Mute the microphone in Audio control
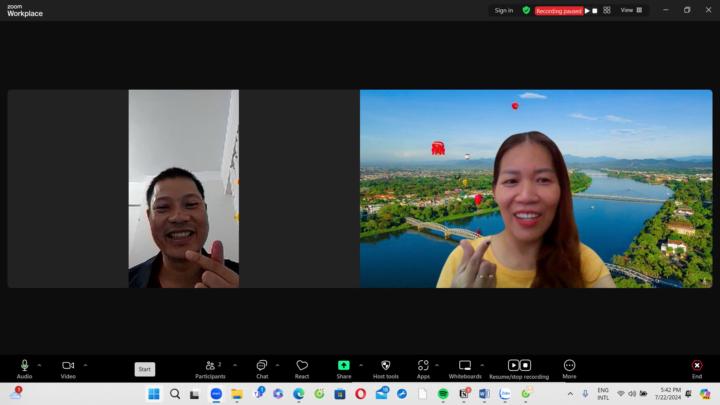This screenshot has width=720, height=405. (24, 366)
